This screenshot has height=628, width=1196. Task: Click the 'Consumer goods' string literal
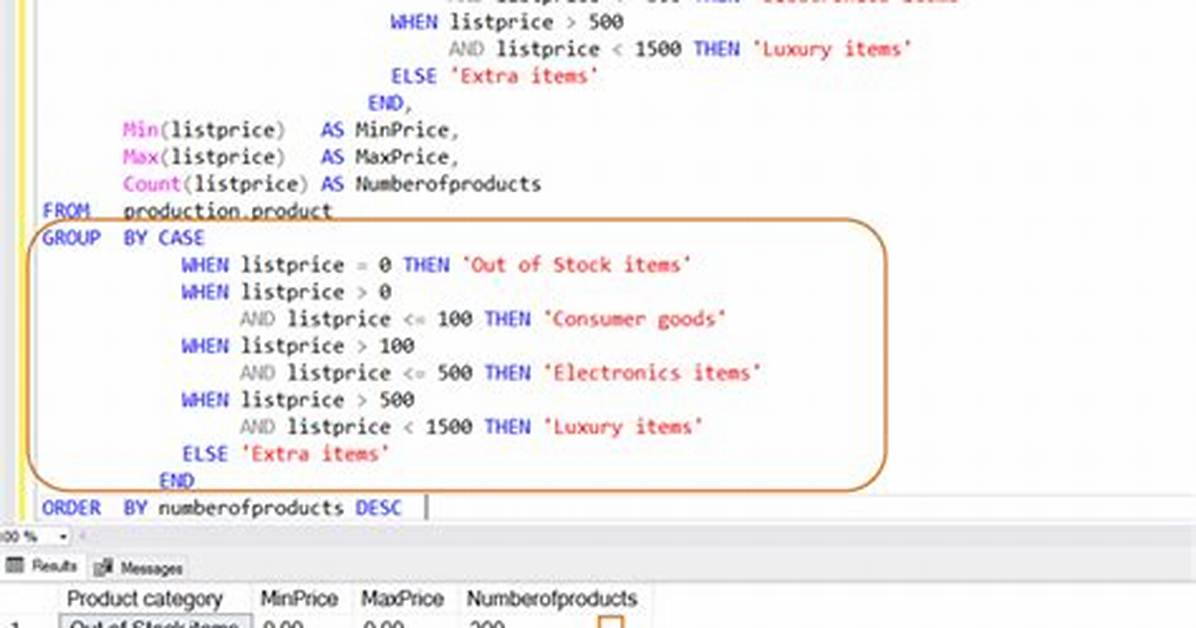pos(634,318)
